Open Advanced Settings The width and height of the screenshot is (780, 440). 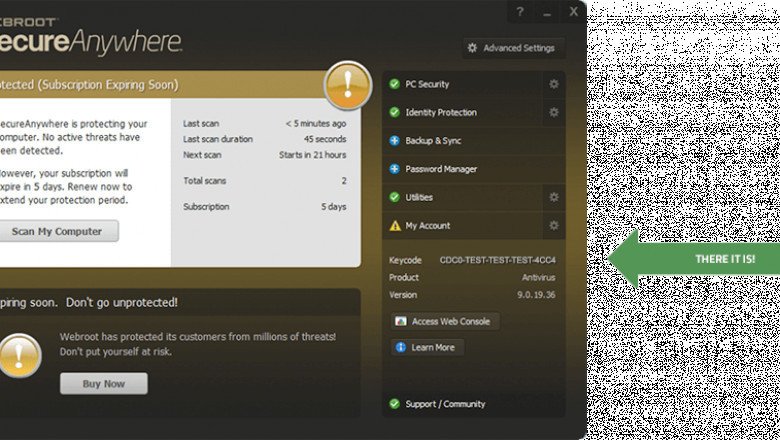513,48
